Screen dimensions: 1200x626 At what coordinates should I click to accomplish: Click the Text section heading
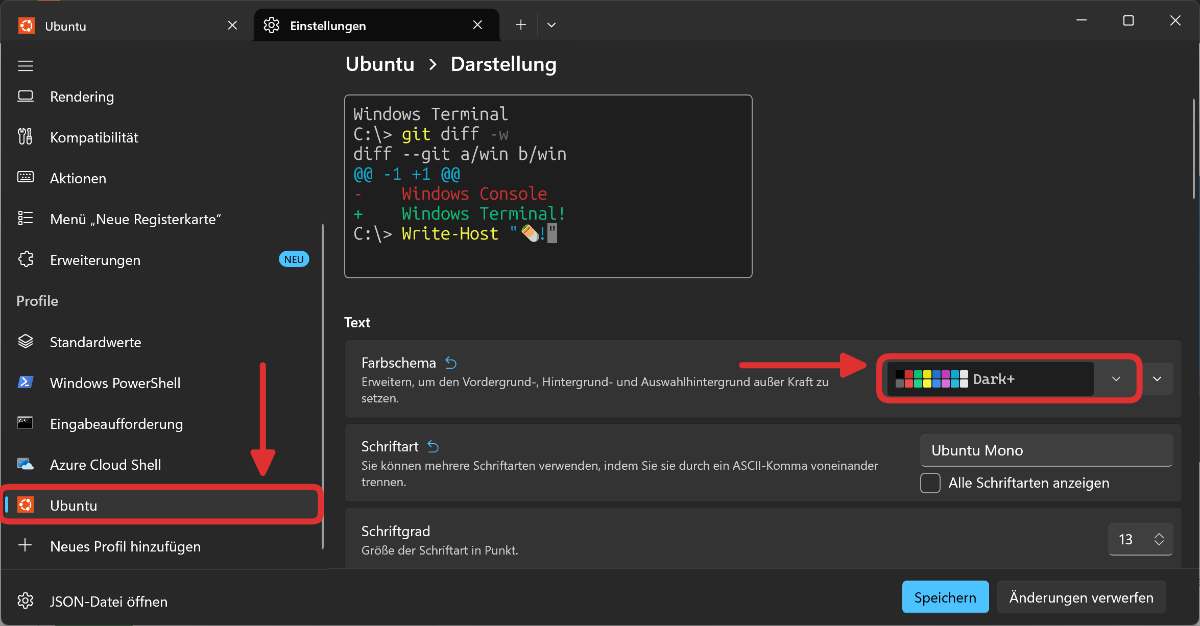(x=357, y=322)
